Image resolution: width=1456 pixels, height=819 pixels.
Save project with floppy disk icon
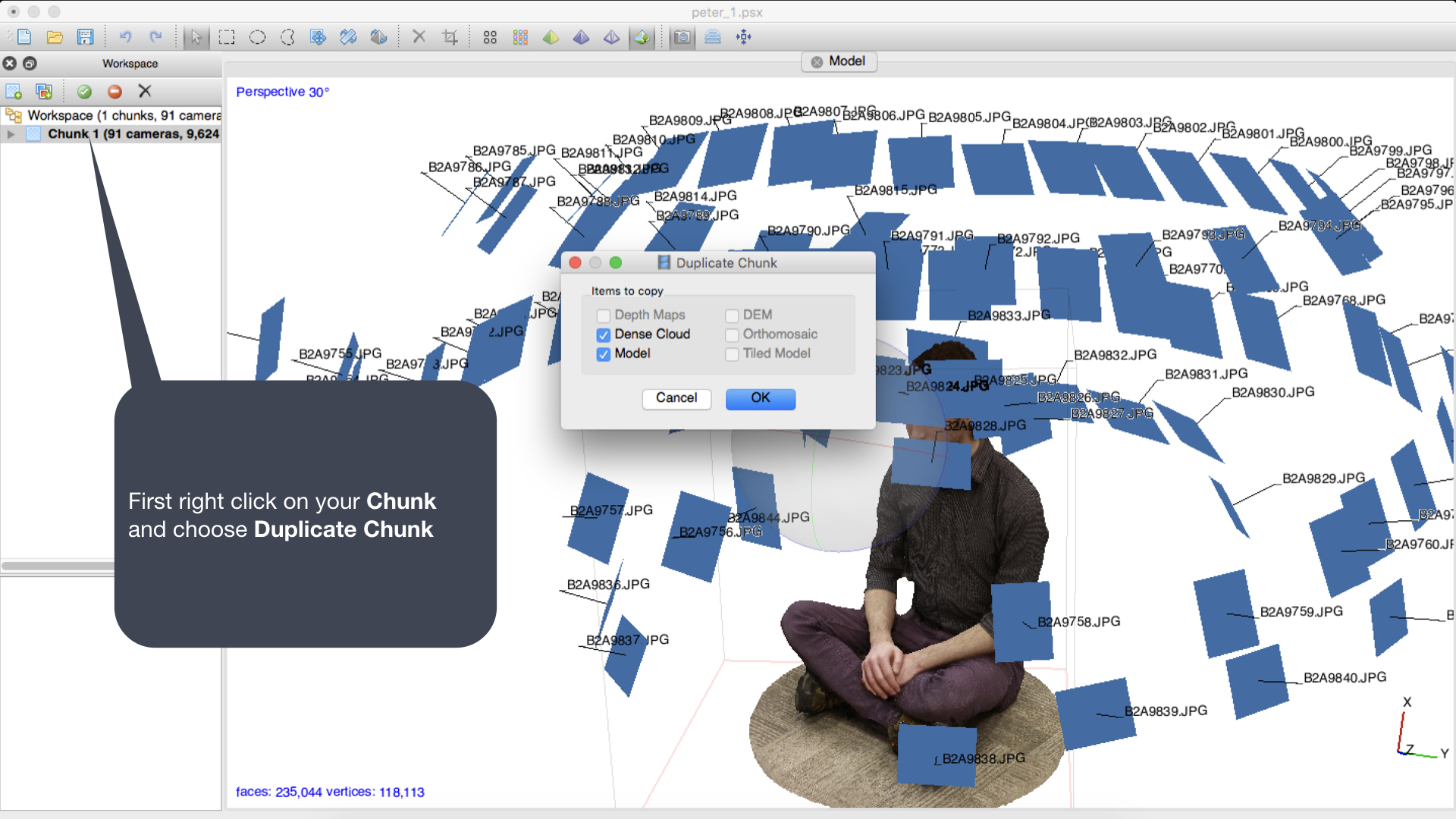85,37
